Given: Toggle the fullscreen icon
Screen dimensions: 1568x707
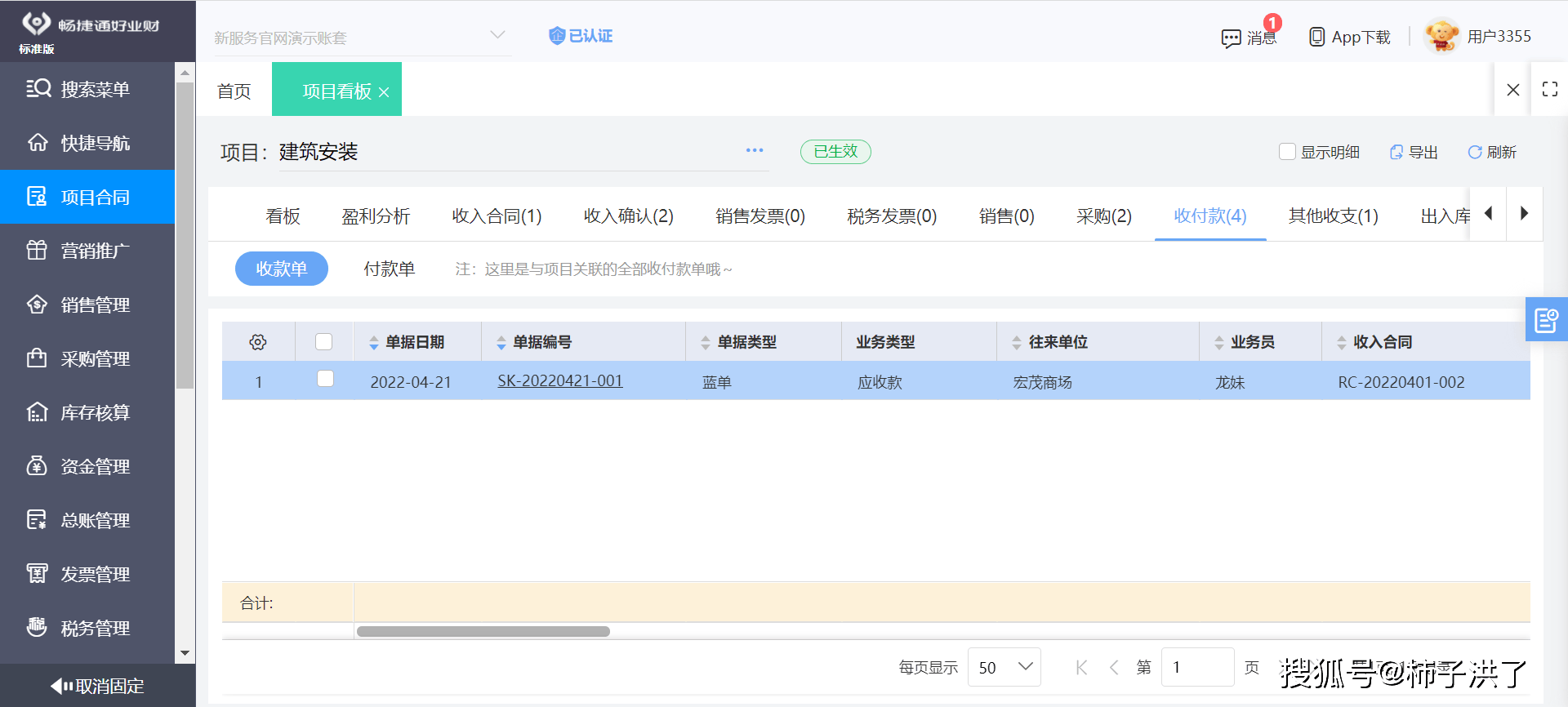Looking at the screenshot, I should (1549, 89).
